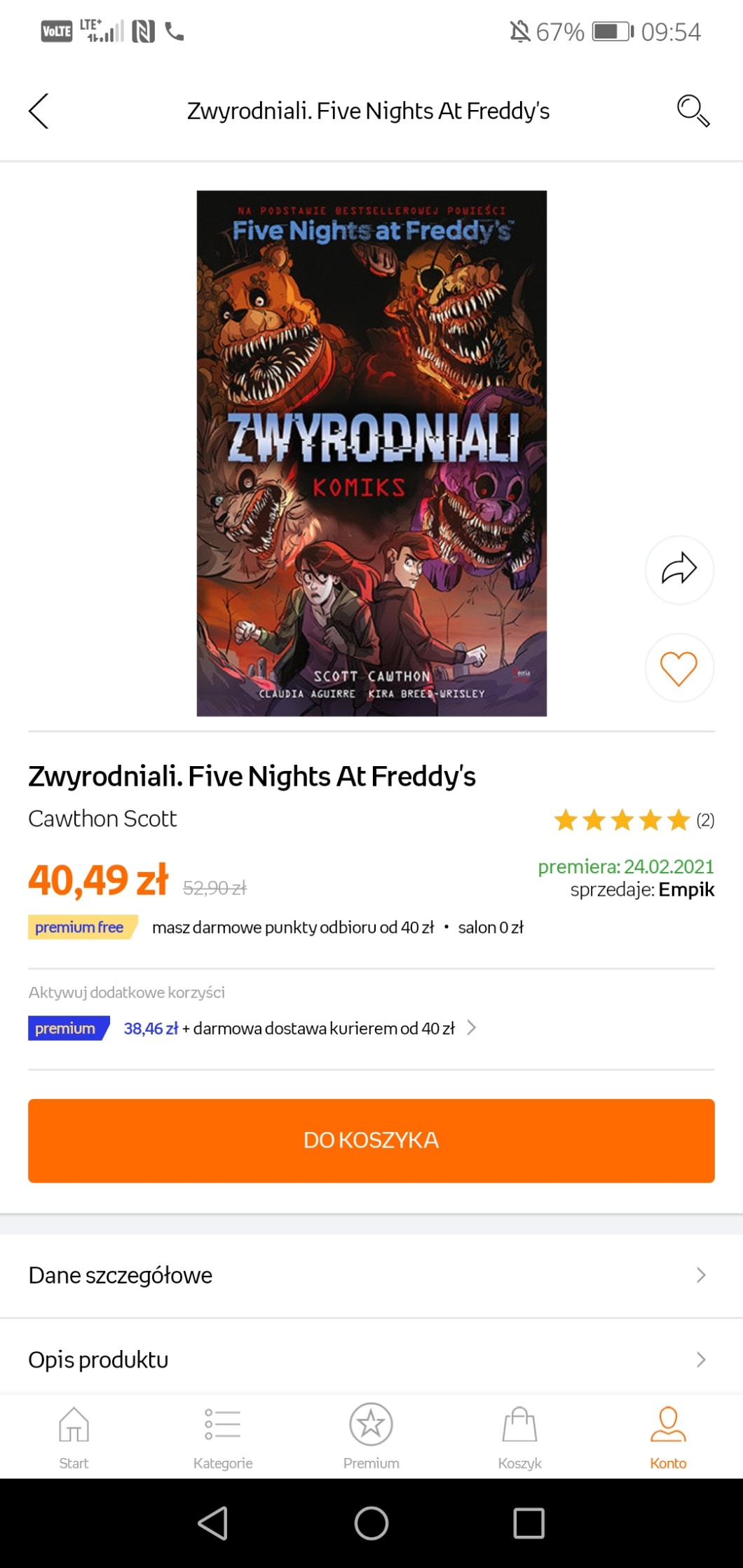Add product with DO KOSZYKA button
Screen dimensions: 743x1568
(x=371, y=1140)
